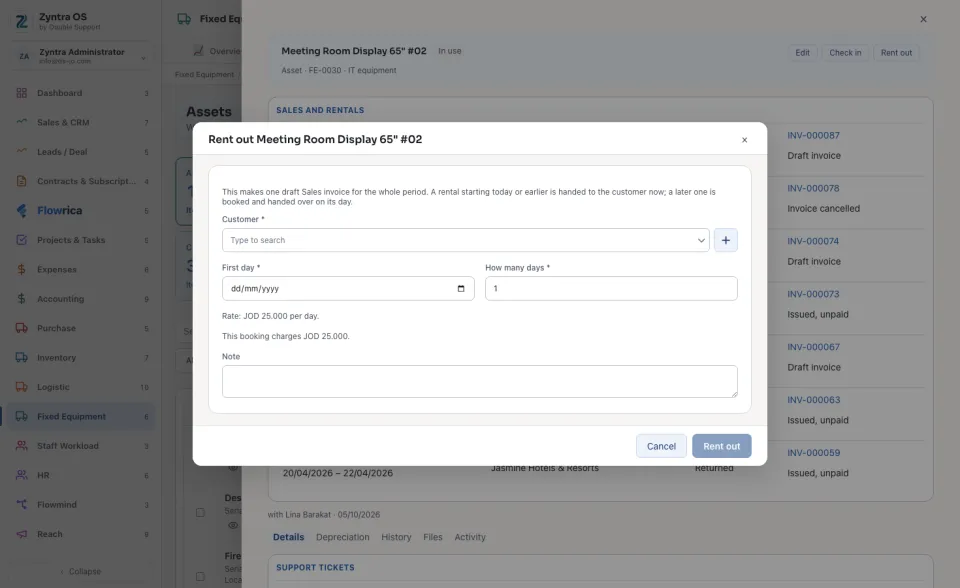Focus the First day date field
Screen dimensions: 960x588
tap(348, 288)
